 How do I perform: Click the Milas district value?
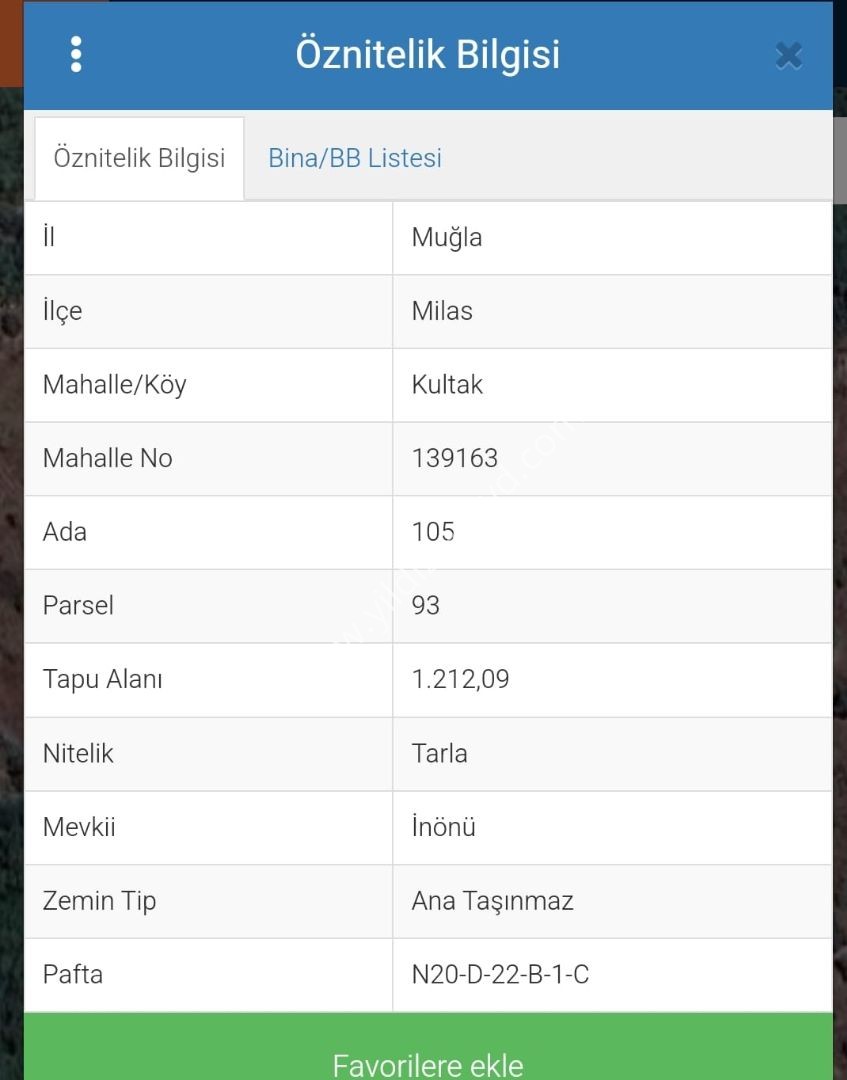[442, 311]
